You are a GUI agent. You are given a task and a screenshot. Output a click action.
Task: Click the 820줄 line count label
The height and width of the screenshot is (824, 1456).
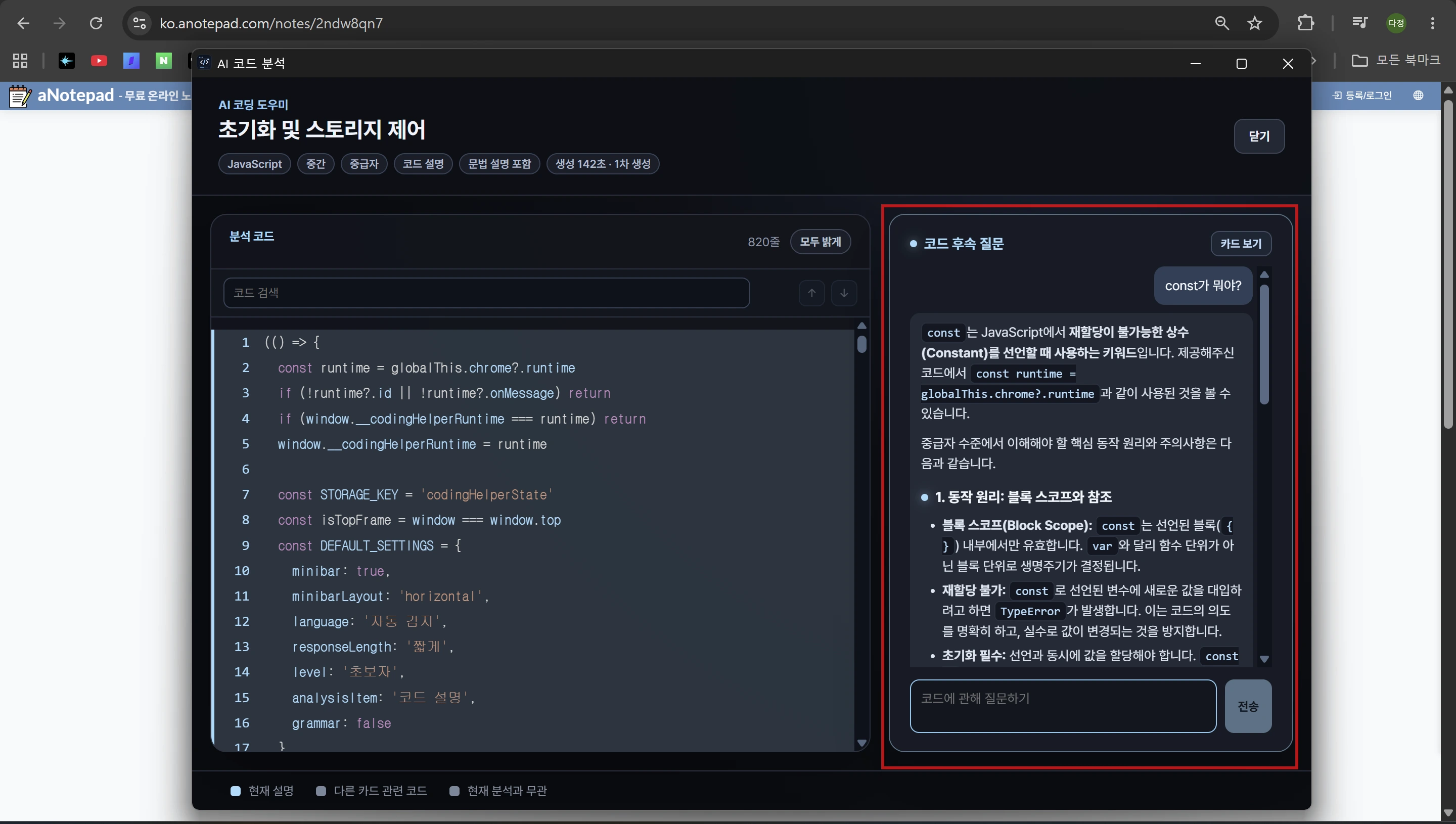click(x=763, y=242)
